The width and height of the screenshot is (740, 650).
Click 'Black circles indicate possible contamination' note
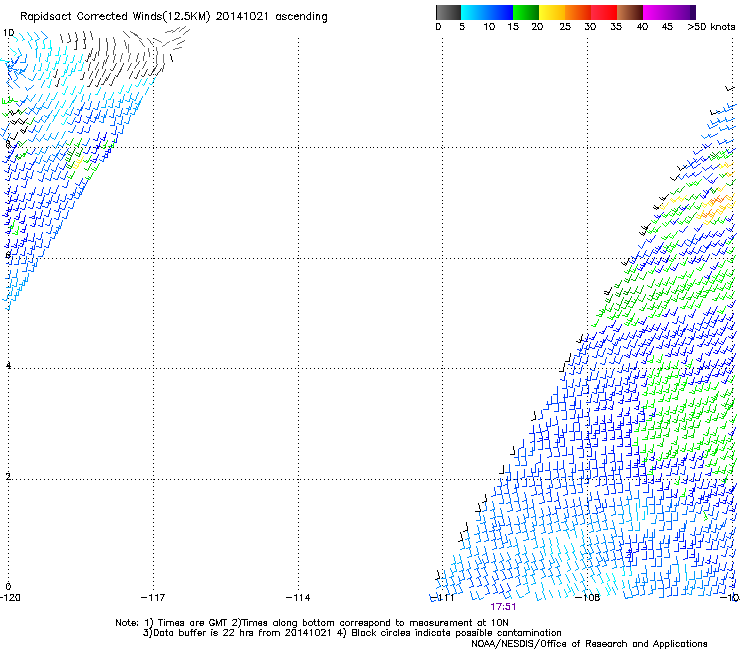point(456,633)
